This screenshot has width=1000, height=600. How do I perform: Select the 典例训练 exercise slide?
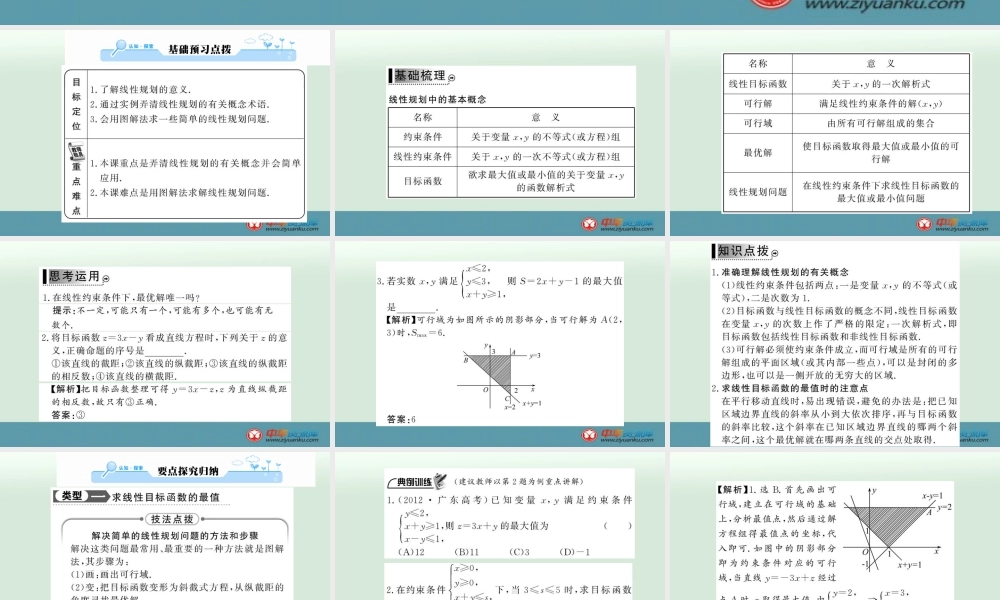(499, 525)
